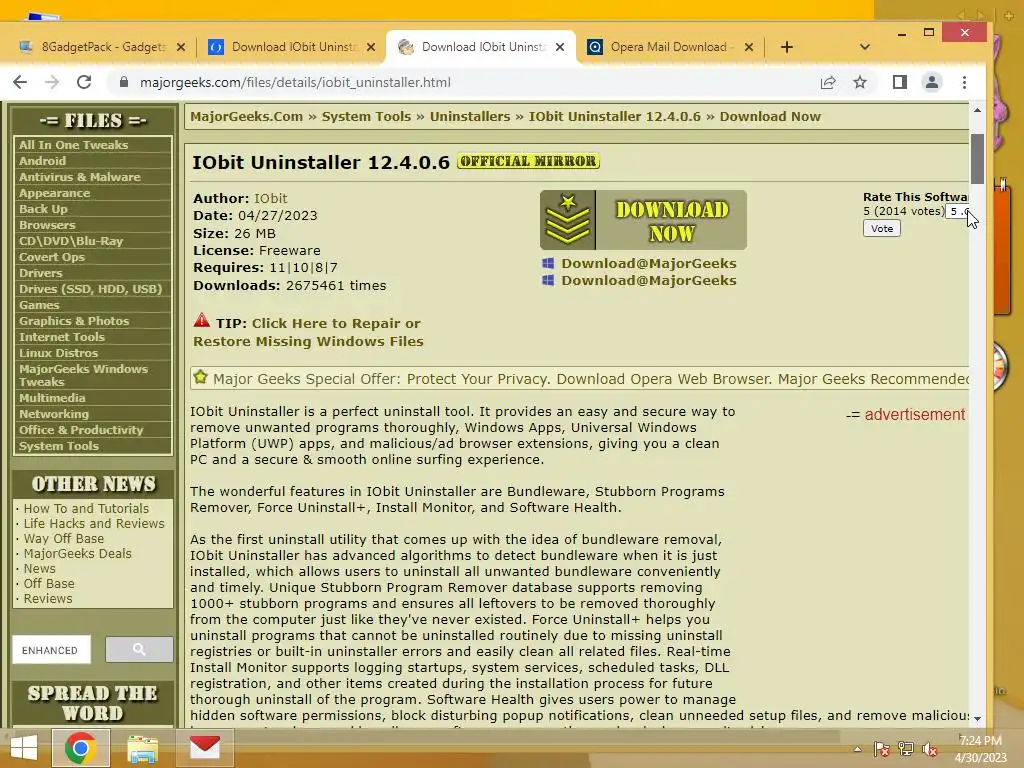Image resolution: width=1024 pixels, height=768 pixels.
Task: Close the 8GadgetPack tab
Action: (x=181, y=47)
